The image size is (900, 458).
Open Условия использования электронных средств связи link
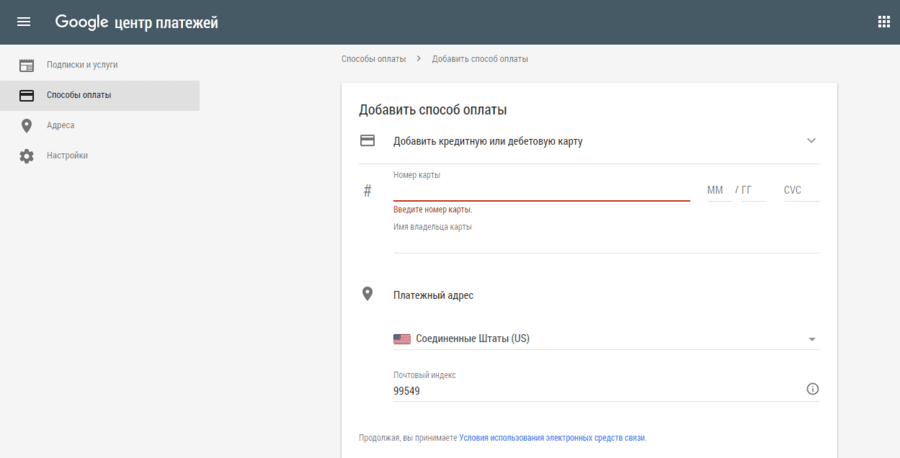(x=552, y=438)
